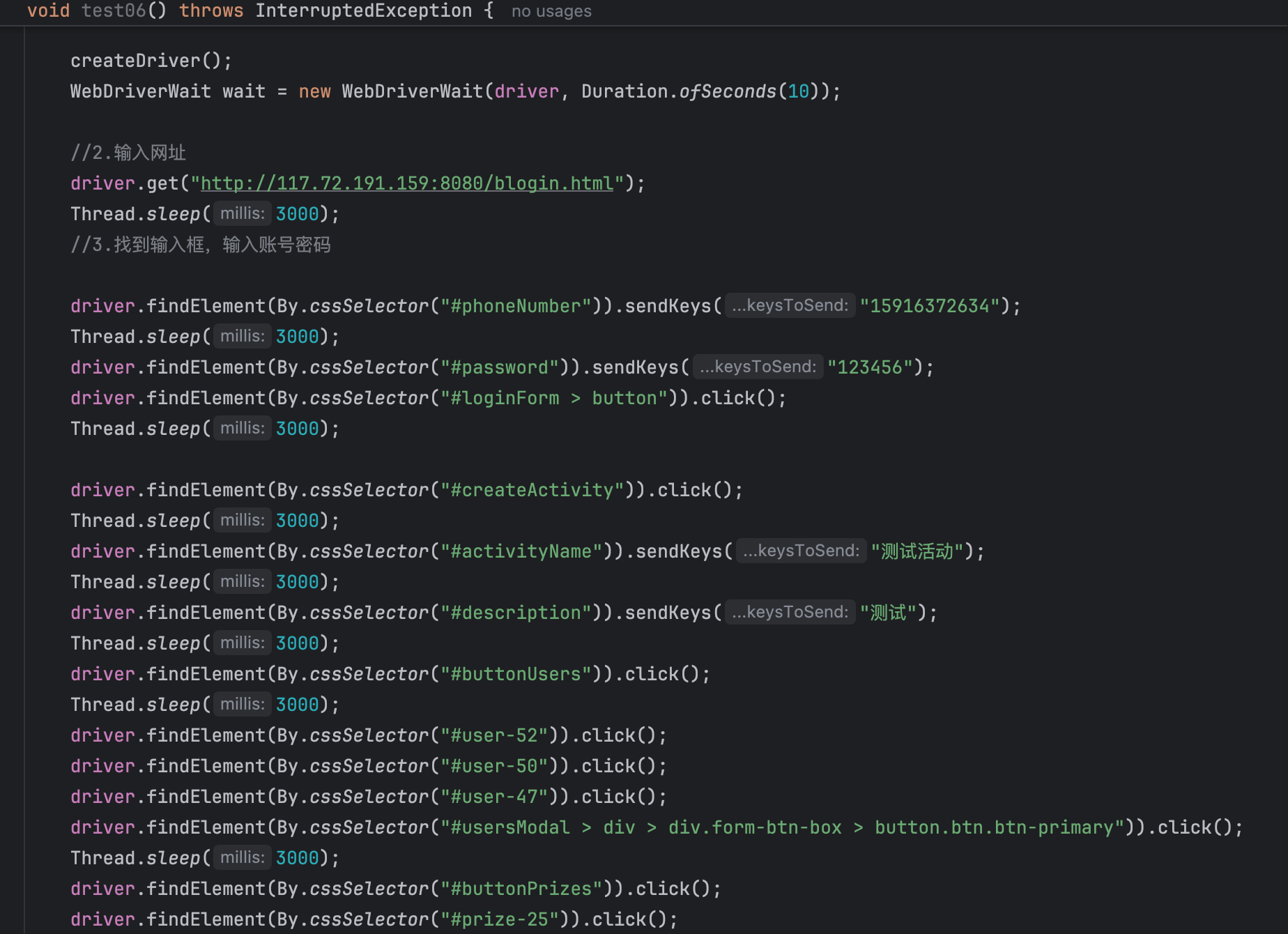Click the "测试活动" string value

(917, 551)
